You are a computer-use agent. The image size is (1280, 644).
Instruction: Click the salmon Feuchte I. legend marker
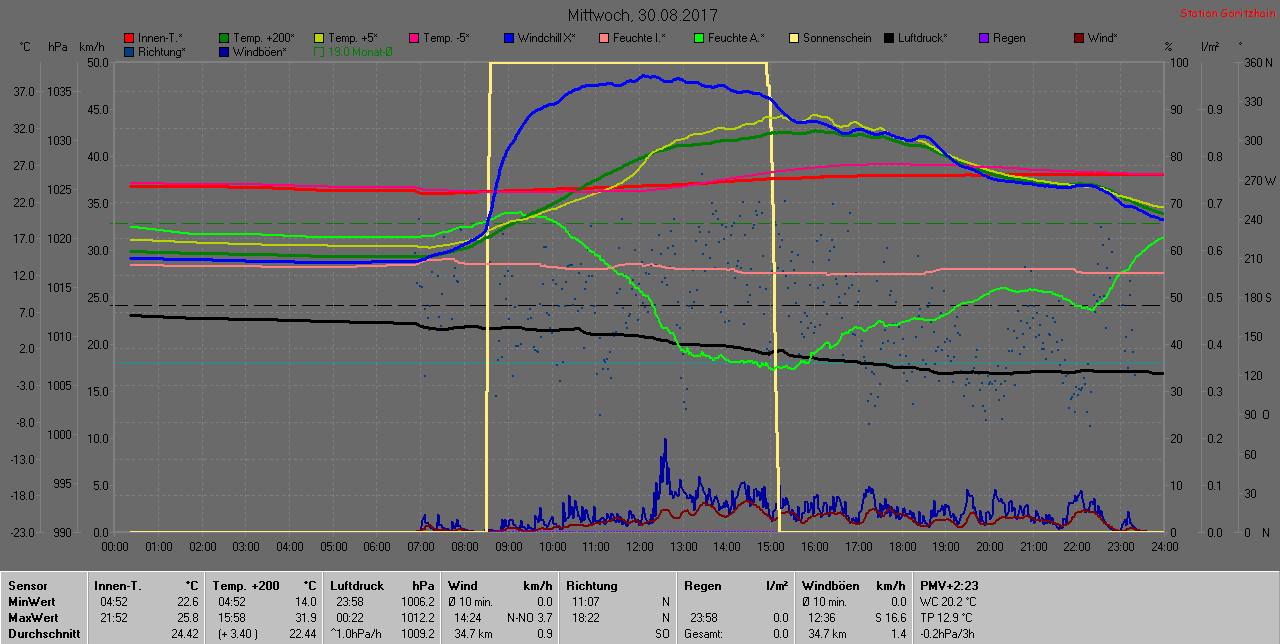coord(604,39)
